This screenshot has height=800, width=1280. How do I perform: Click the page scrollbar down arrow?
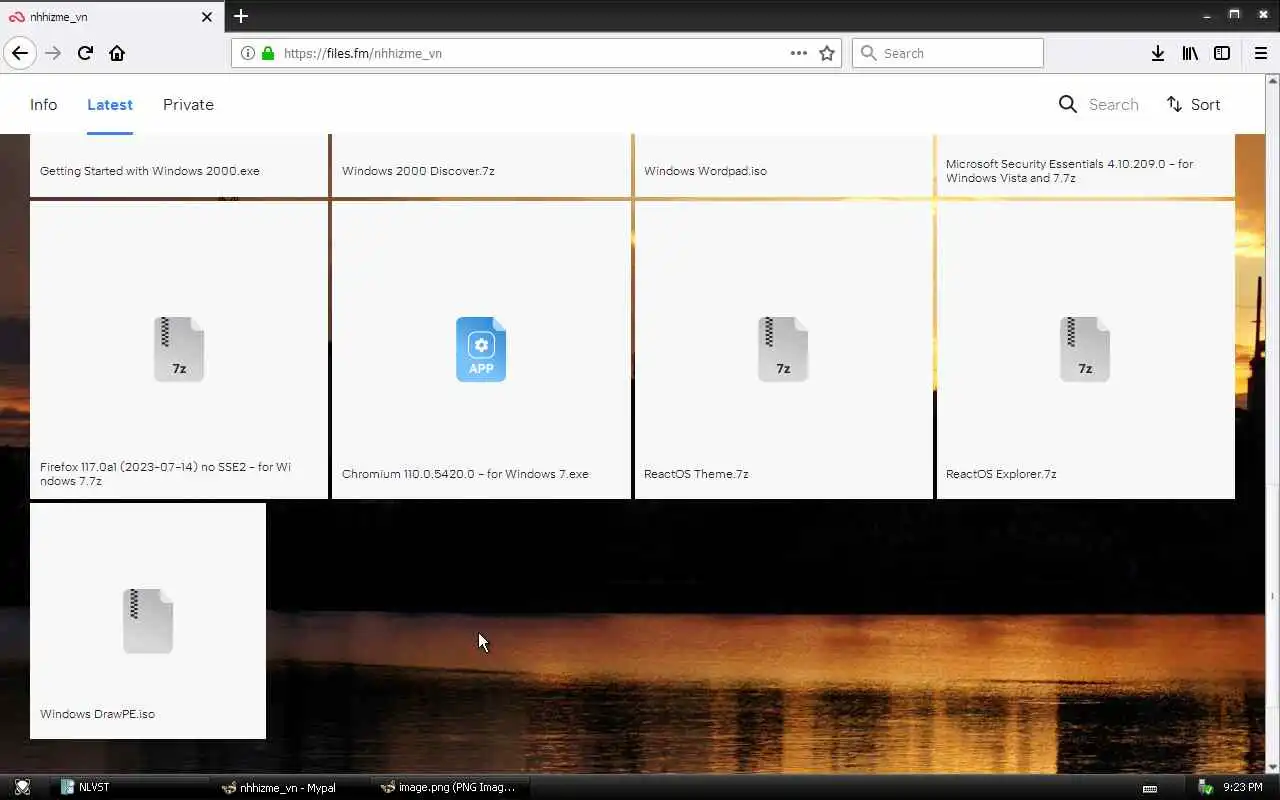1272,767
